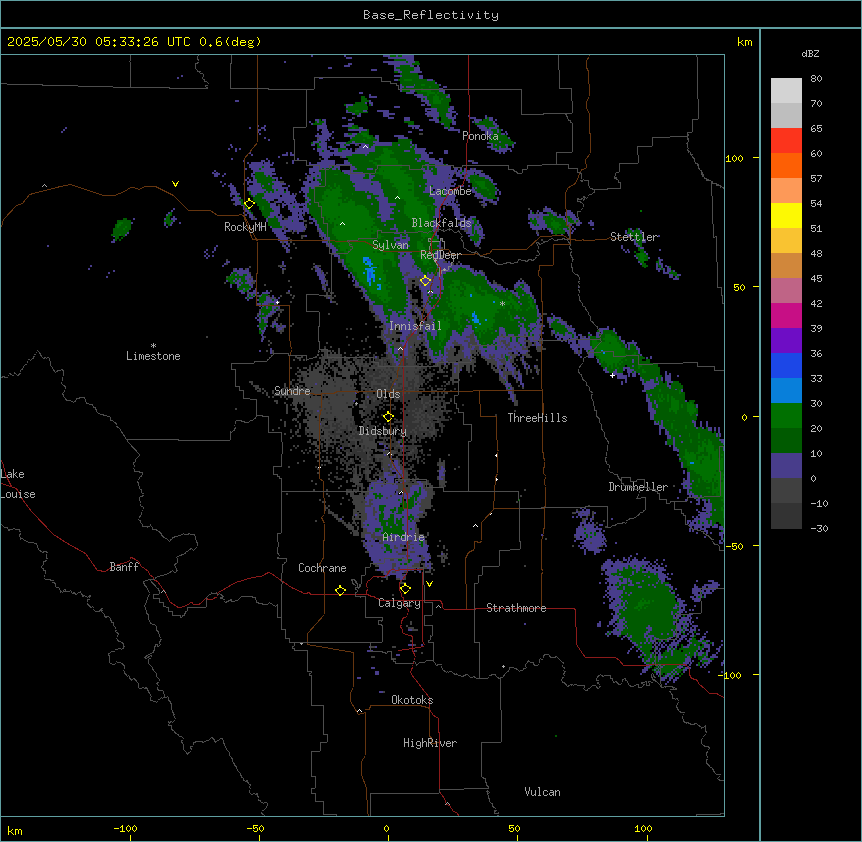Click the yellow diamond marker above Calgary
This screenshot has height=842, width=862.
coord(405,589)
